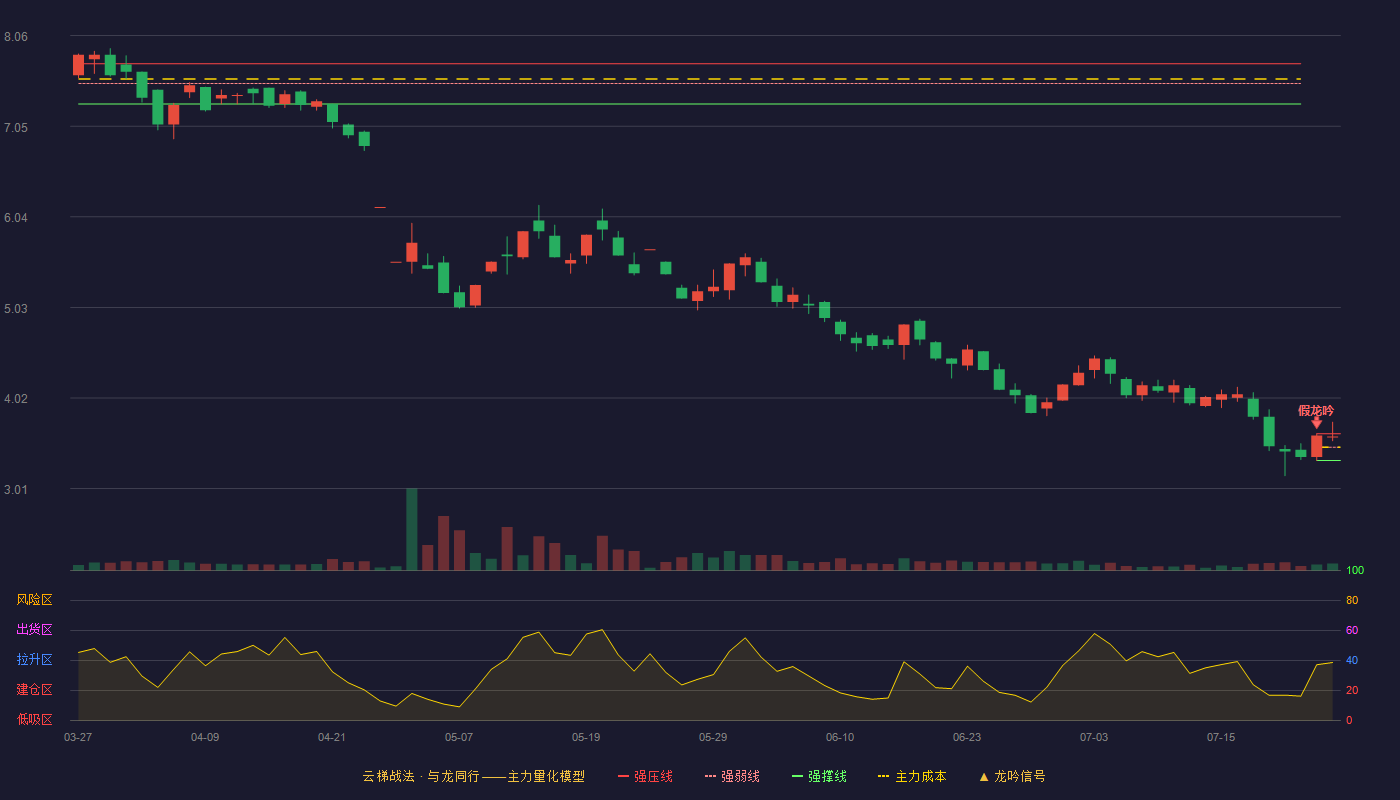Click the 8.06 price axis label
1400x800 pixels.
tap(16, 37)
